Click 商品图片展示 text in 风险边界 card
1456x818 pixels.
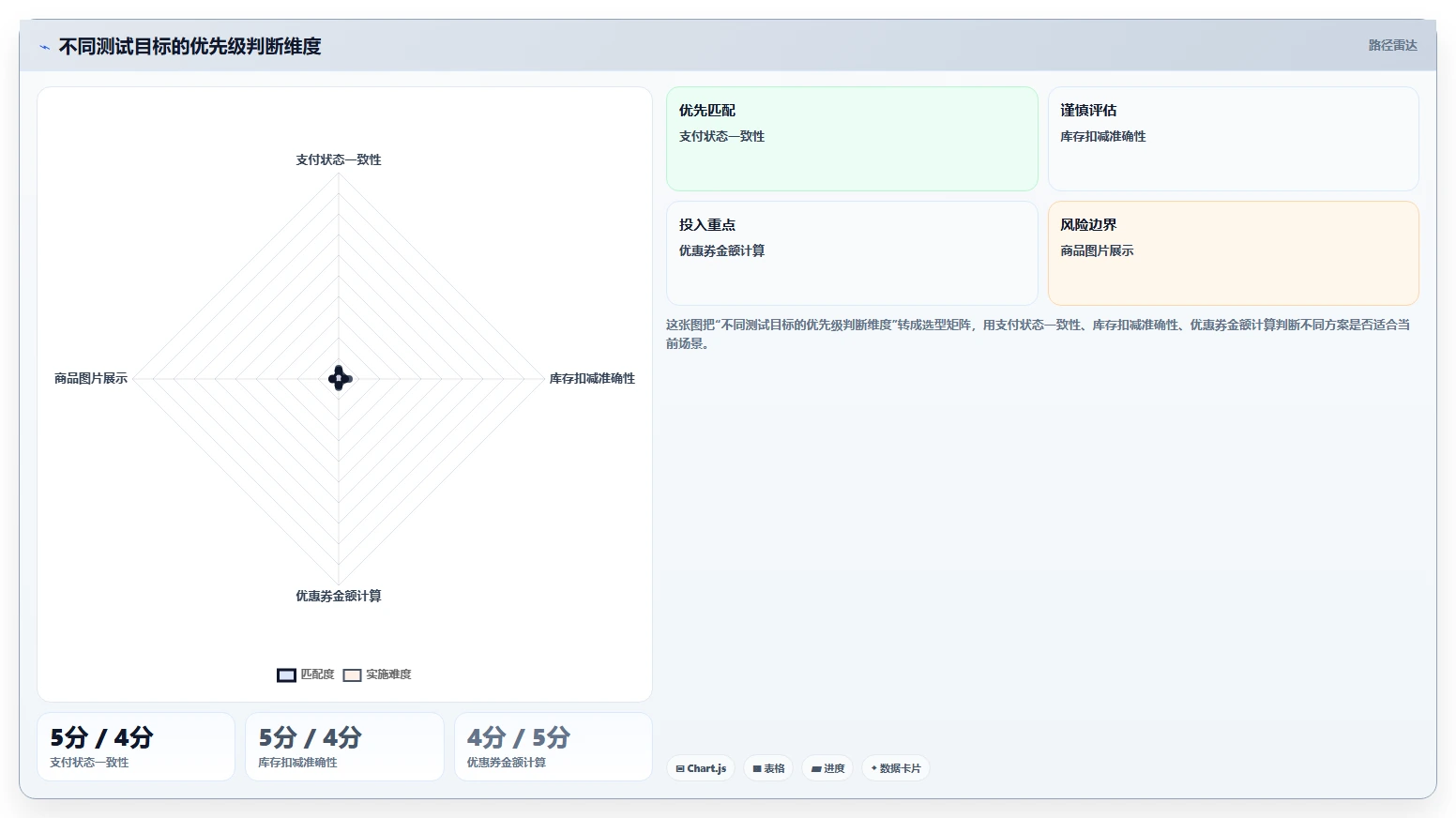pyautogui.click(x=1097, y=250)
